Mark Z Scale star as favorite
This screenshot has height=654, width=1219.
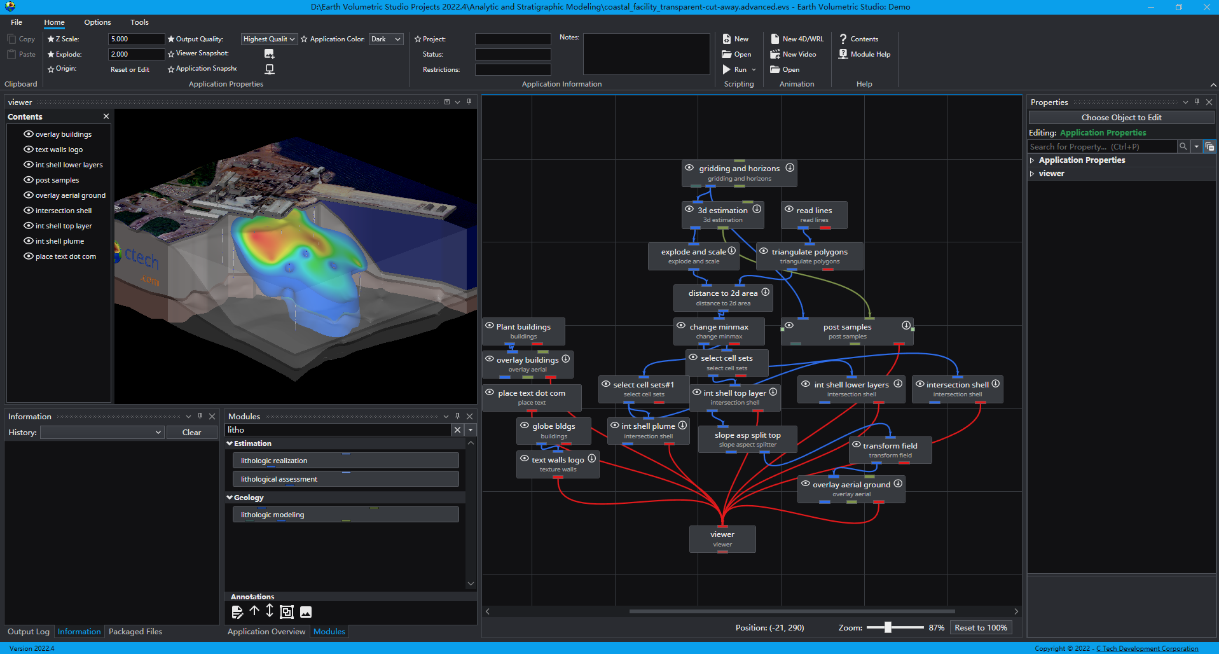point(50,39)
